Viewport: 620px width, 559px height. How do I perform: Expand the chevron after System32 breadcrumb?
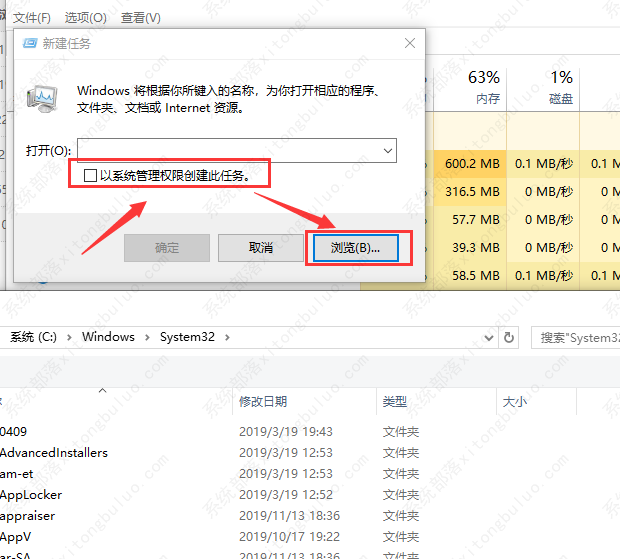point(227,338)
